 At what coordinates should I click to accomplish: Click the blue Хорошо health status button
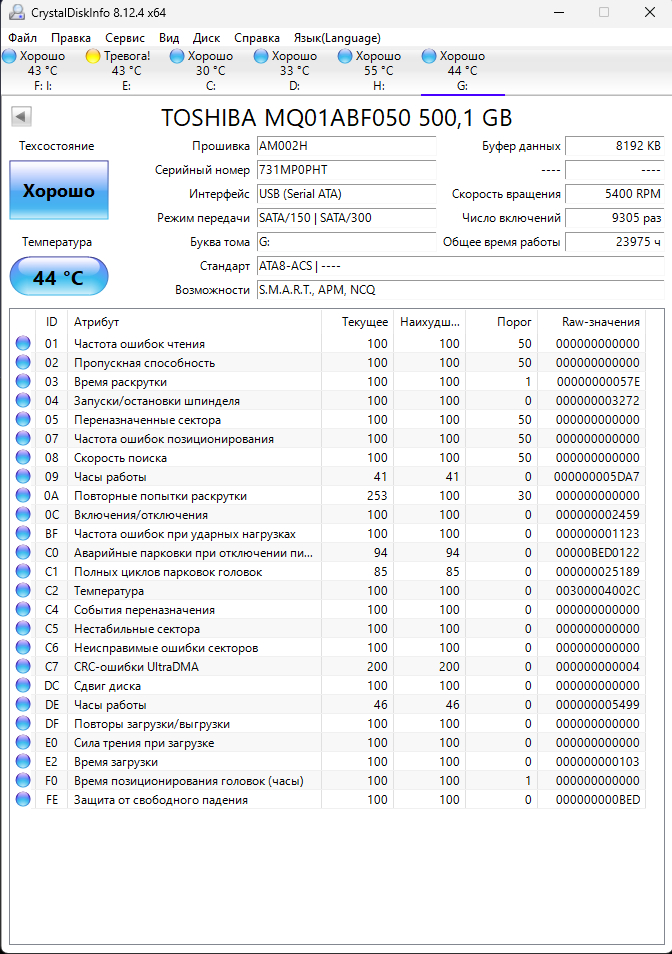coord(59,190)
